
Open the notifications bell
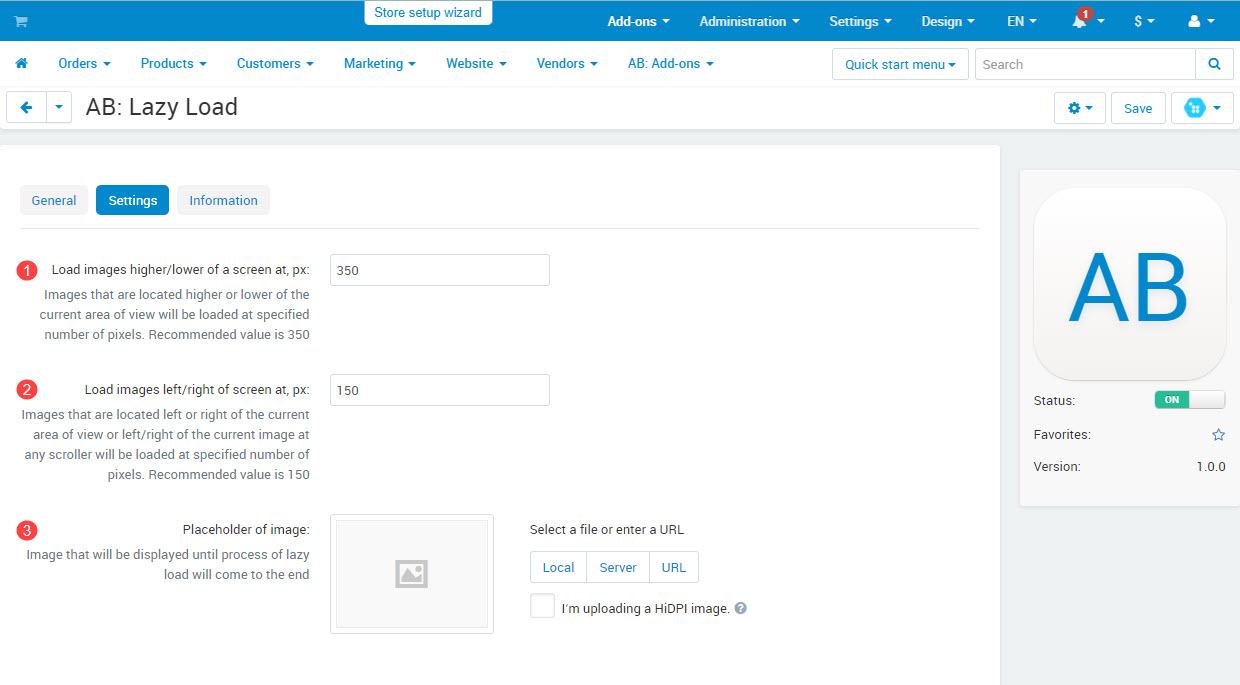1086,21
